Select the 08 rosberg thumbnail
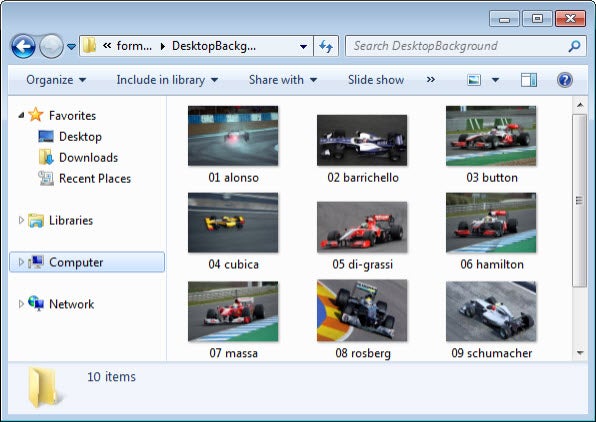 pos(362,310)
